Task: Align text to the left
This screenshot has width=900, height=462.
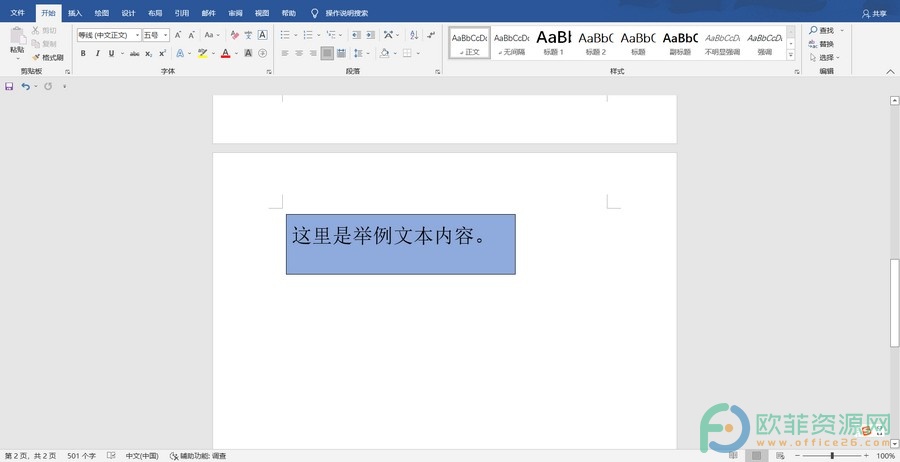Action: (x=285, y=53)
